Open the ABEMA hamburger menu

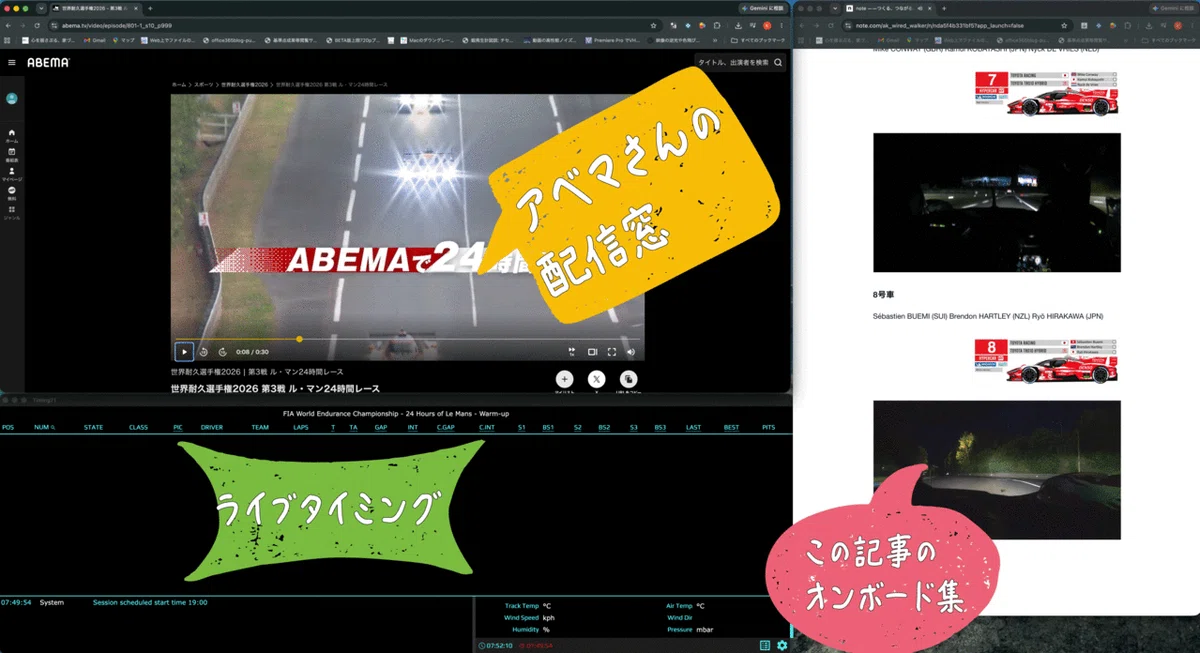pyautogui.click(x=12, y=62)
